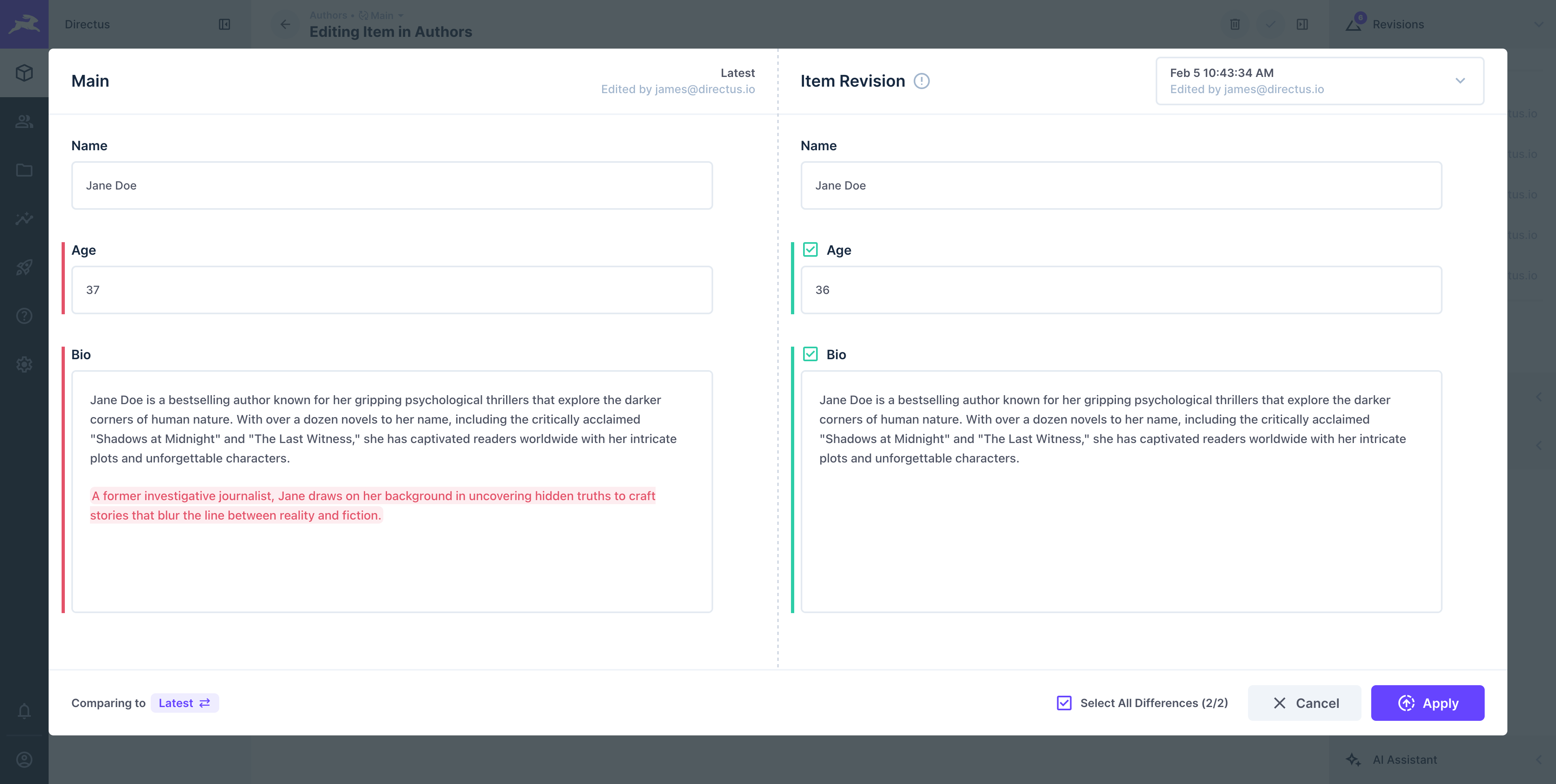Viewport: 1556px width, 784px height.
Task: Open the revision date dropdown
Action: click(1319, 81)
